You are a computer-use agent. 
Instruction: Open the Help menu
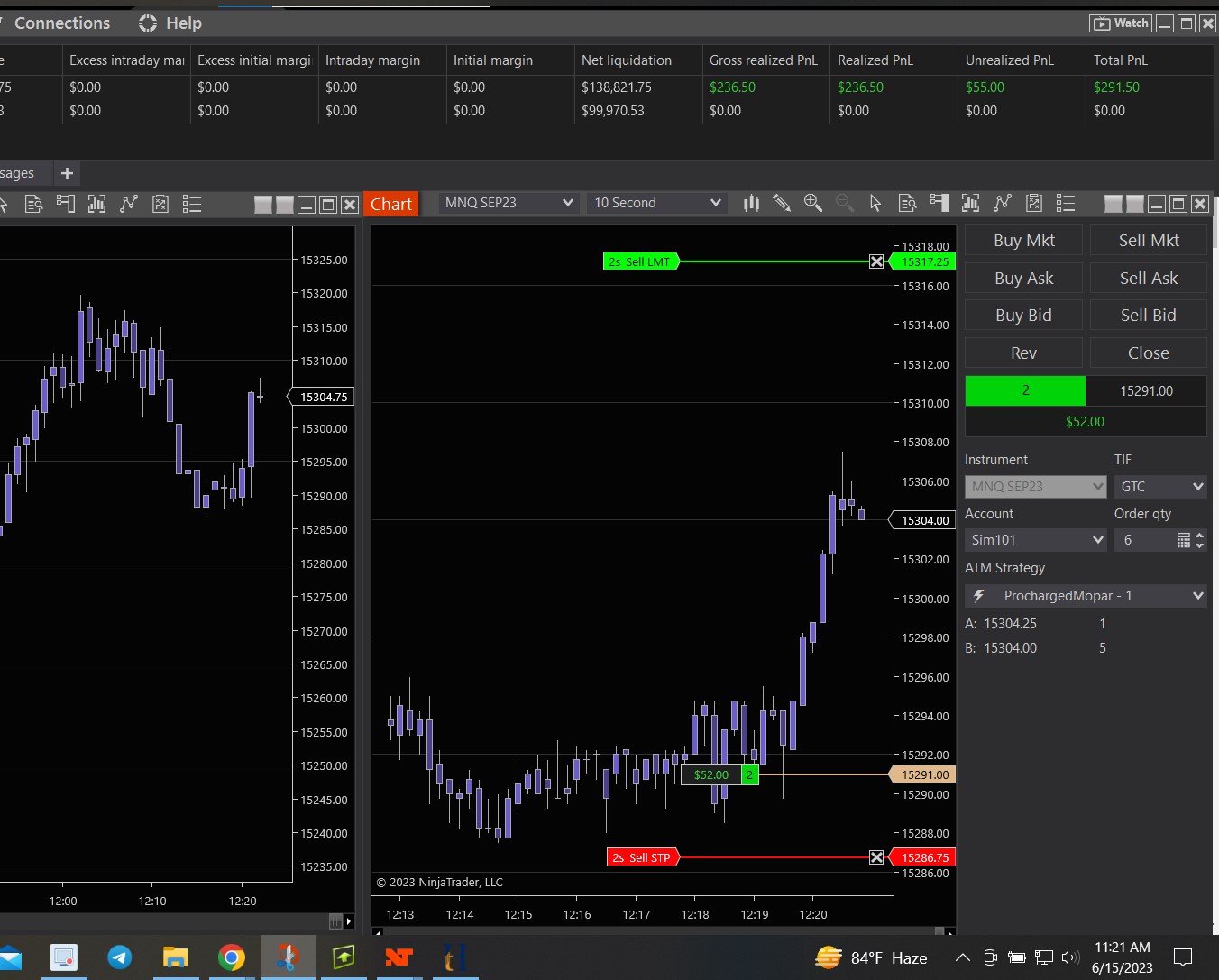[x=171, y=23]
